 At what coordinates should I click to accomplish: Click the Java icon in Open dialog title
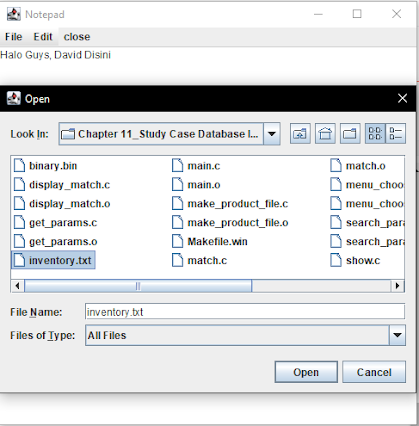[x=14, y=98]
